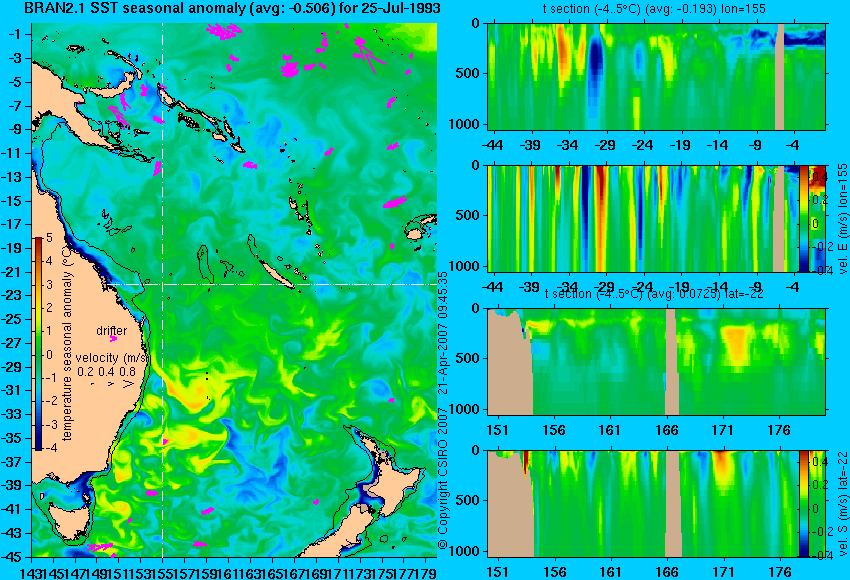This screenshot has height=580, width=850.
Task: Click the vertical CSIRO copyright text
Action: coord(443,410)
